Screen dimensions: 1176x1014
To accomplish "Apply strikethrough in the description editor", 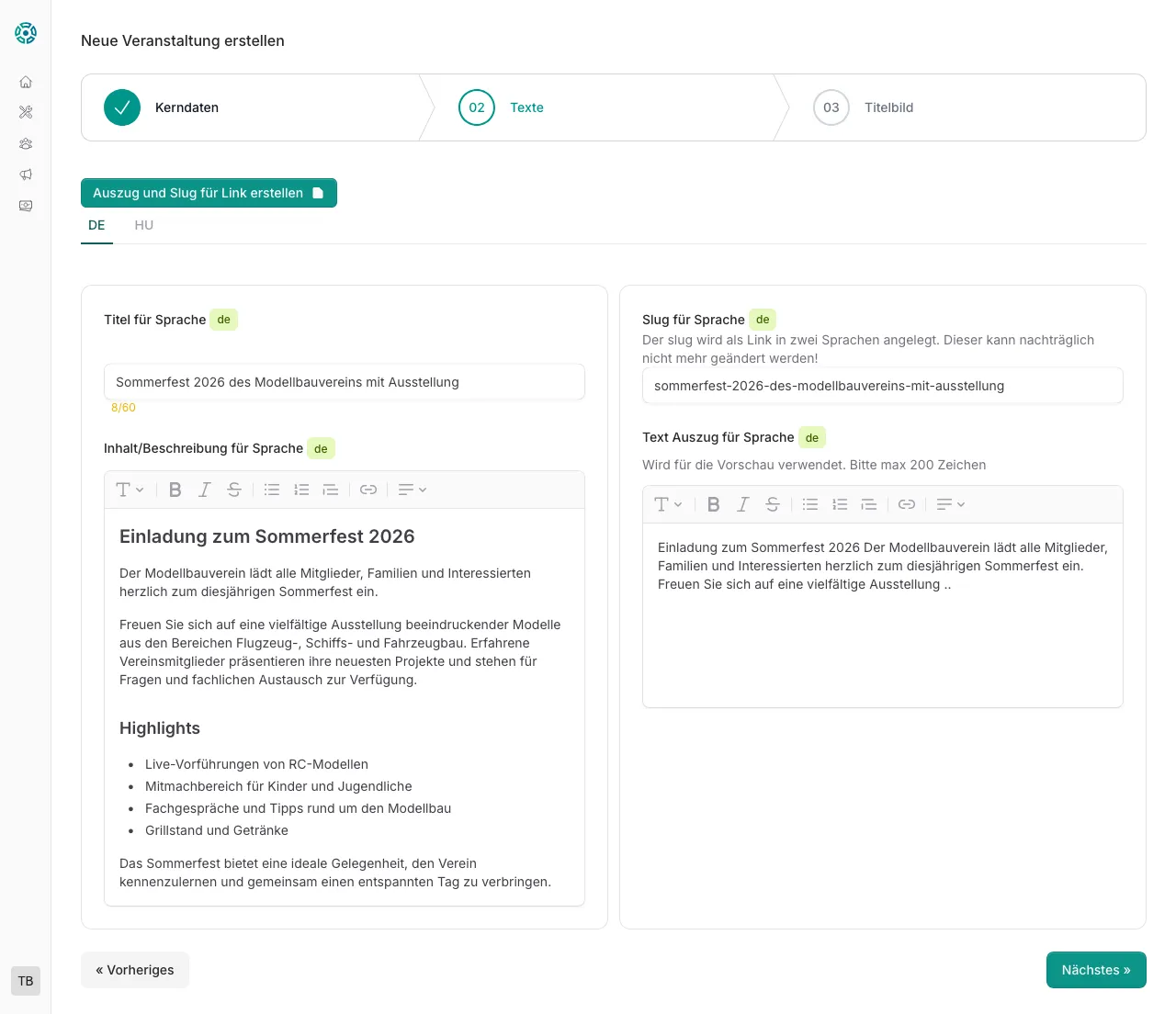I will [234, 490].
